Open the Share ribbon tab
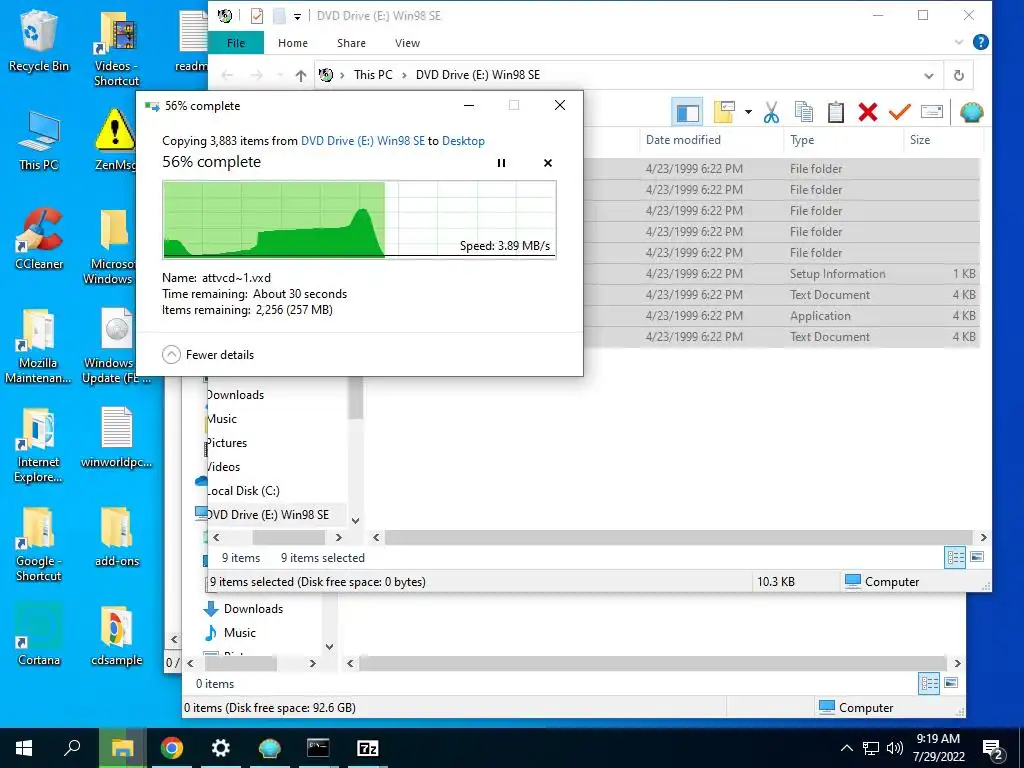1024x768 pixels. 351,43
